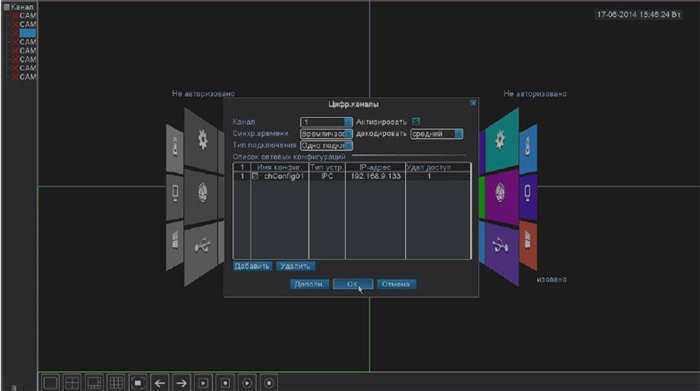Click the round play icon in toolbar
Screen dimensions: 700x391
pos(247,383)
